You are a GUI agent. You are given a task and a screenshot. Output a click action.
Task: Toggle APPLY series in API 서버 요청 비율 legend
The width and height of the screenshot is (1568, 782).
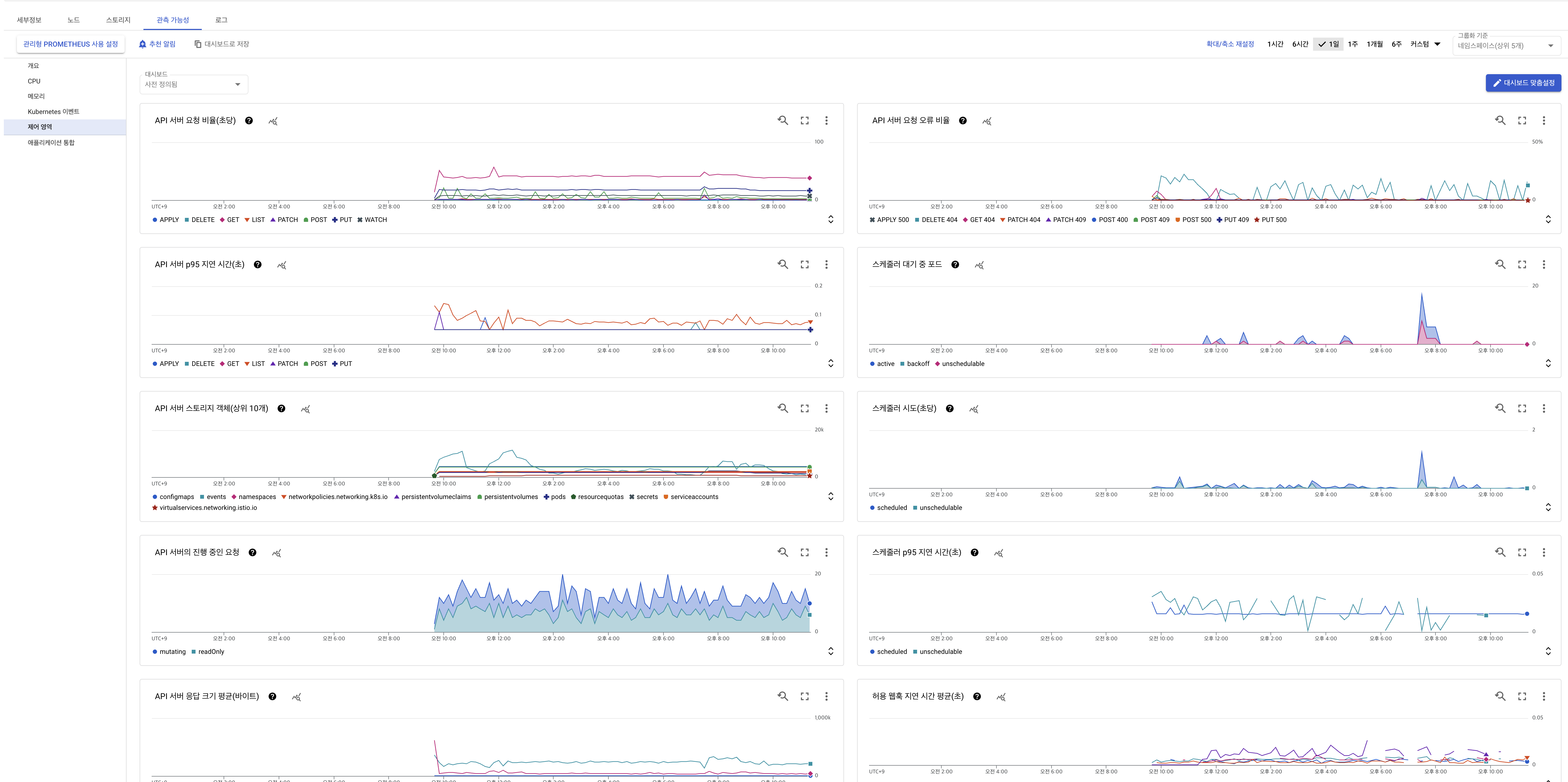click(166, 220)
